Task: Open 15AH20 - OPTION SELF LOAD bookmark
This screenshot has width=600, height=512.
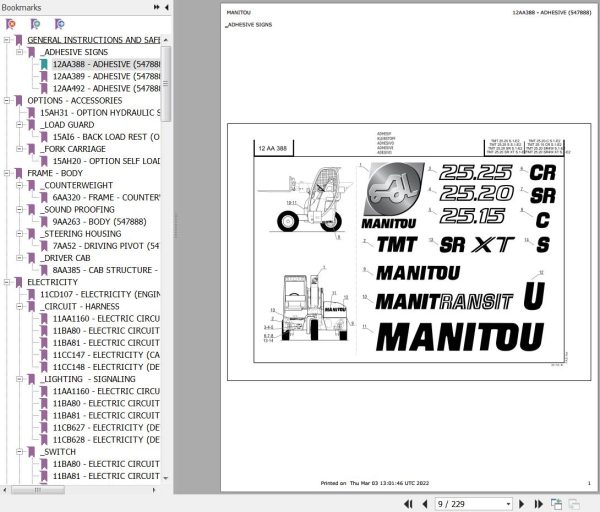Action: pos(106,161)
